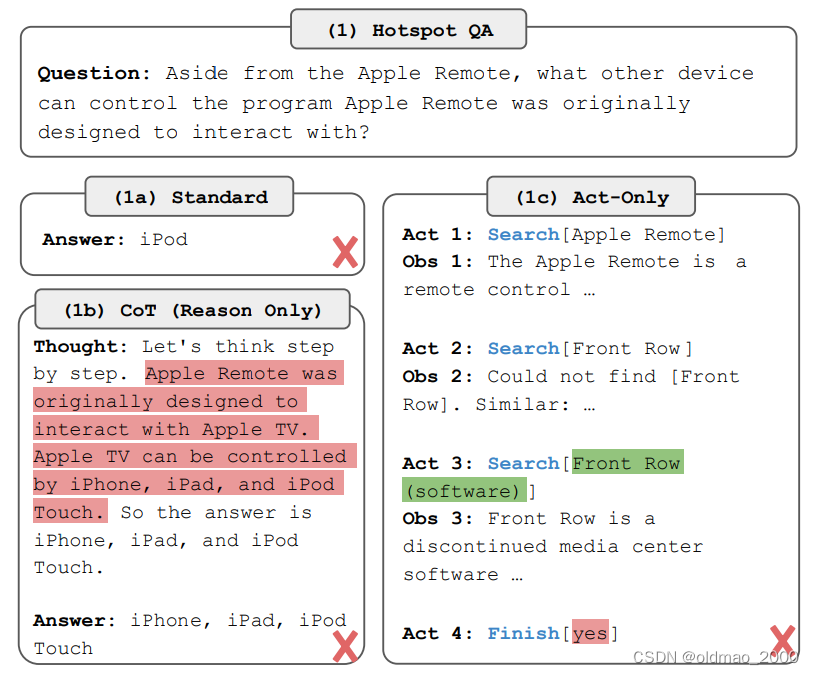Click "designed to interact with?" in the question

[204, 132]
